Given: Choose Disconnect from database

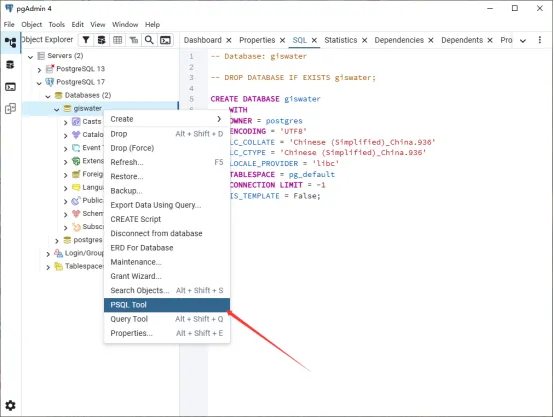Looking at the screenshot, I should point(167,234).
